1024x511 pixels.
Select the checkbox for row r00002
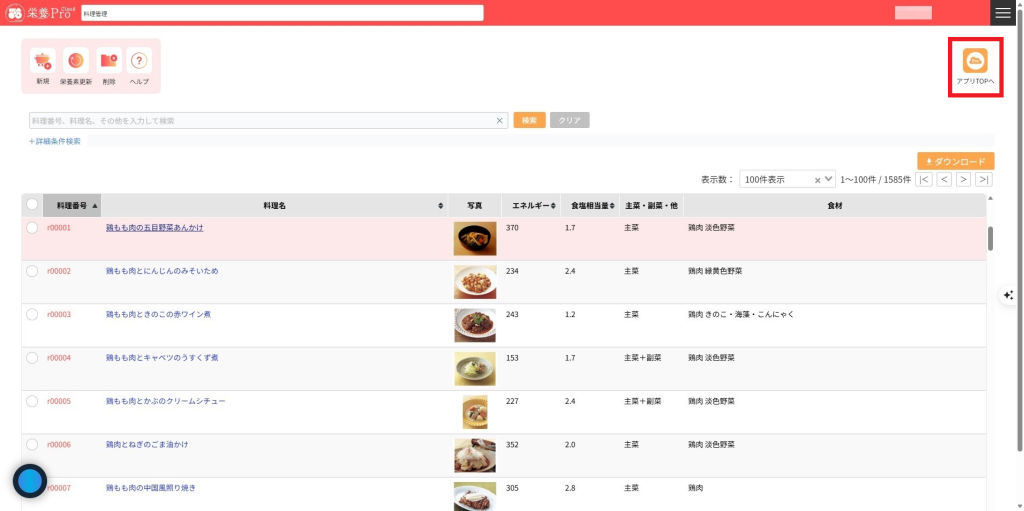tap(32, 271)
